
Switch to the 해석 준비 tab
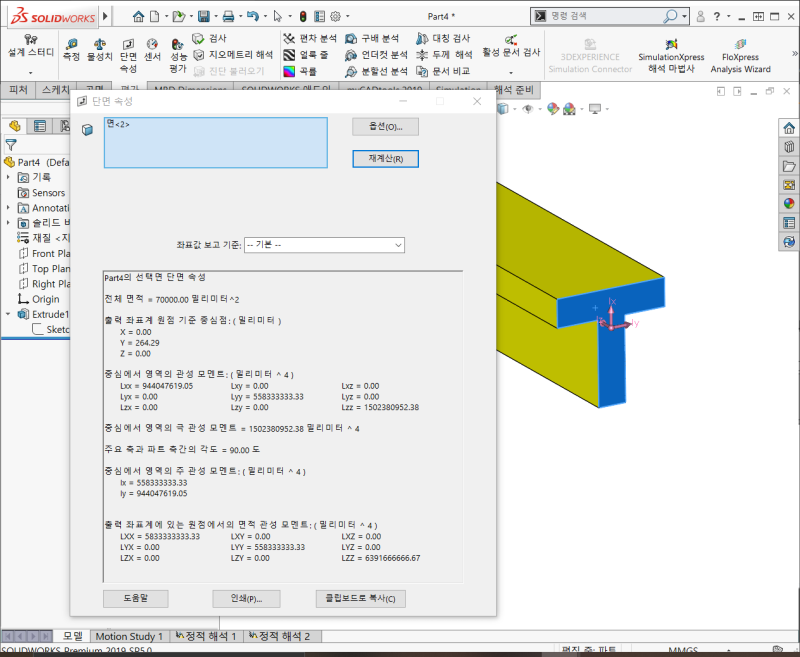click(x=513, y=90)
